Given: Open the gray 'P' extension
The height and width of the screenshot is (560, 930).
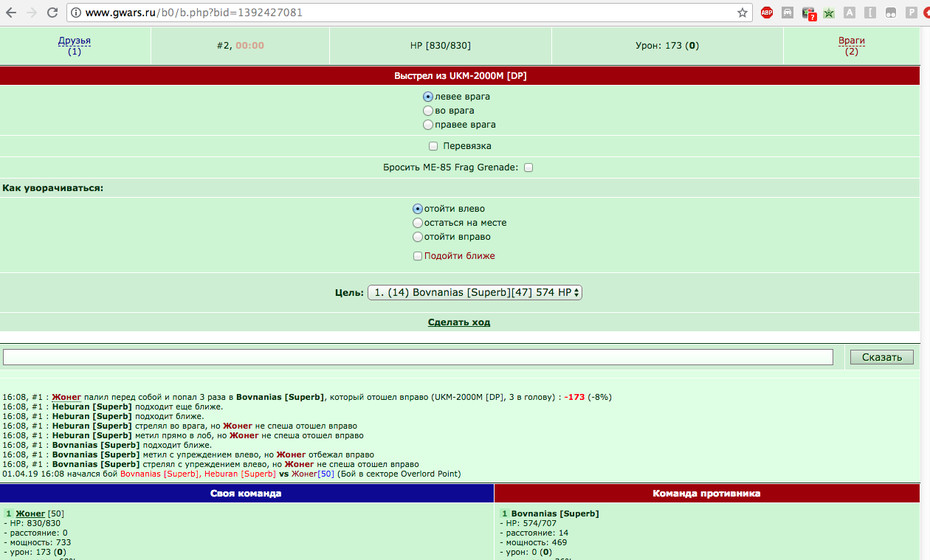Looking at the screenshot, I should pos(912,12).
